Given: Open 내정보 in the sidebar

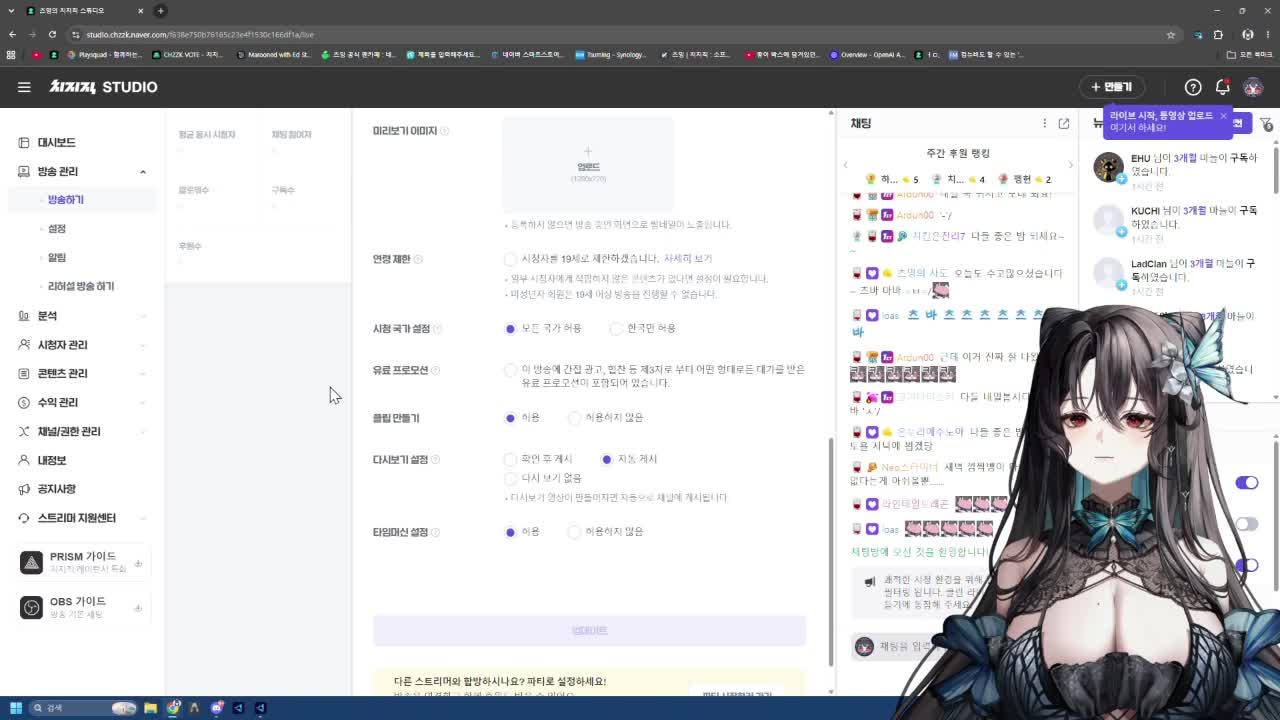Looking at the screenshot, I should [x=51, y=460].
